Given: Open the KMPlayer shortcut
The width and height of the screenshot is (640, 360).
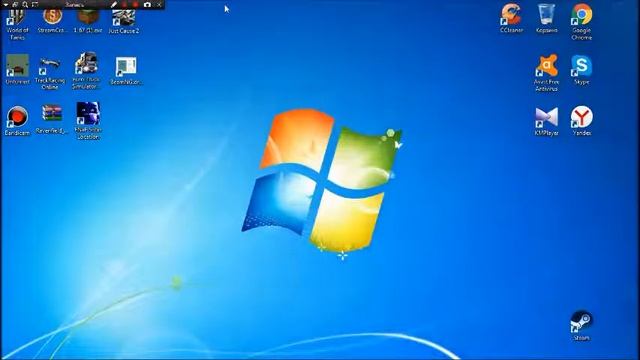Looking at the screenshot, I should pyautogui.click(x=547, y=121).
